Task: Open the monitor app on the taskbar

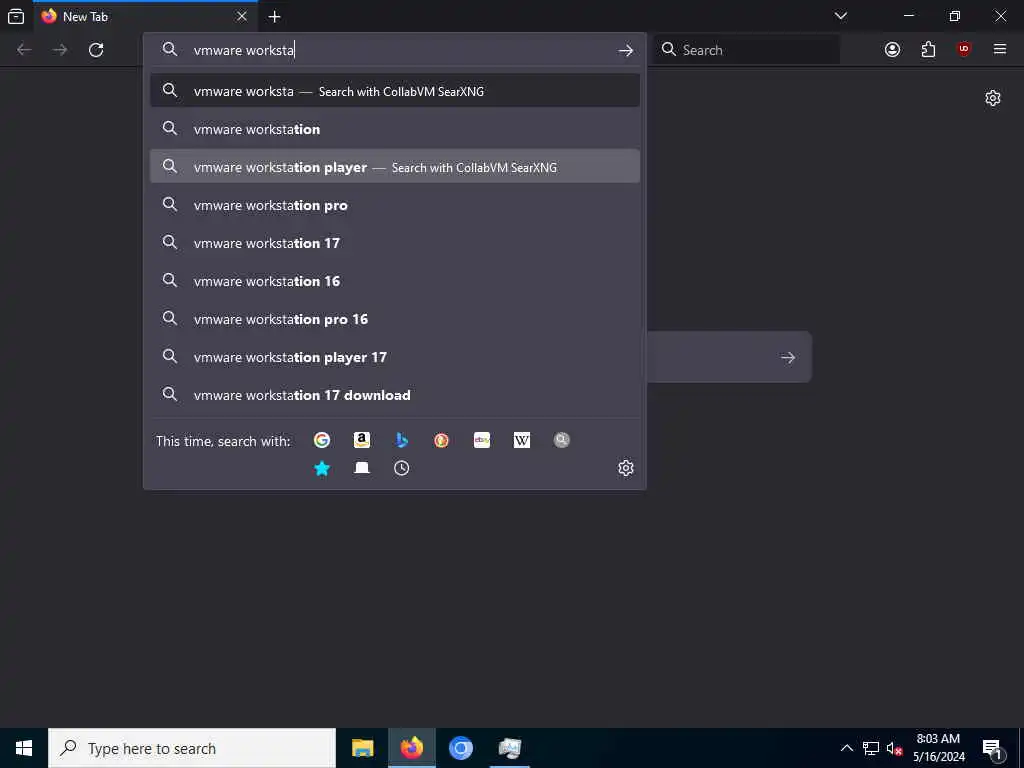Action: point(509,748)
